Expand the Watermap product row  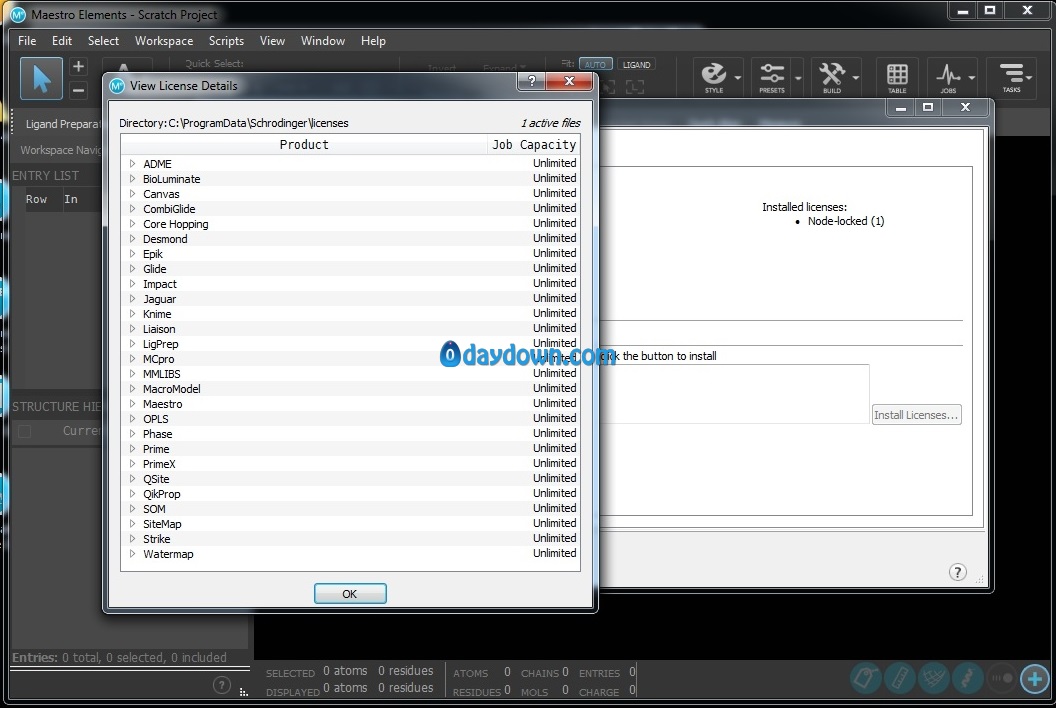tap(132, 554)
